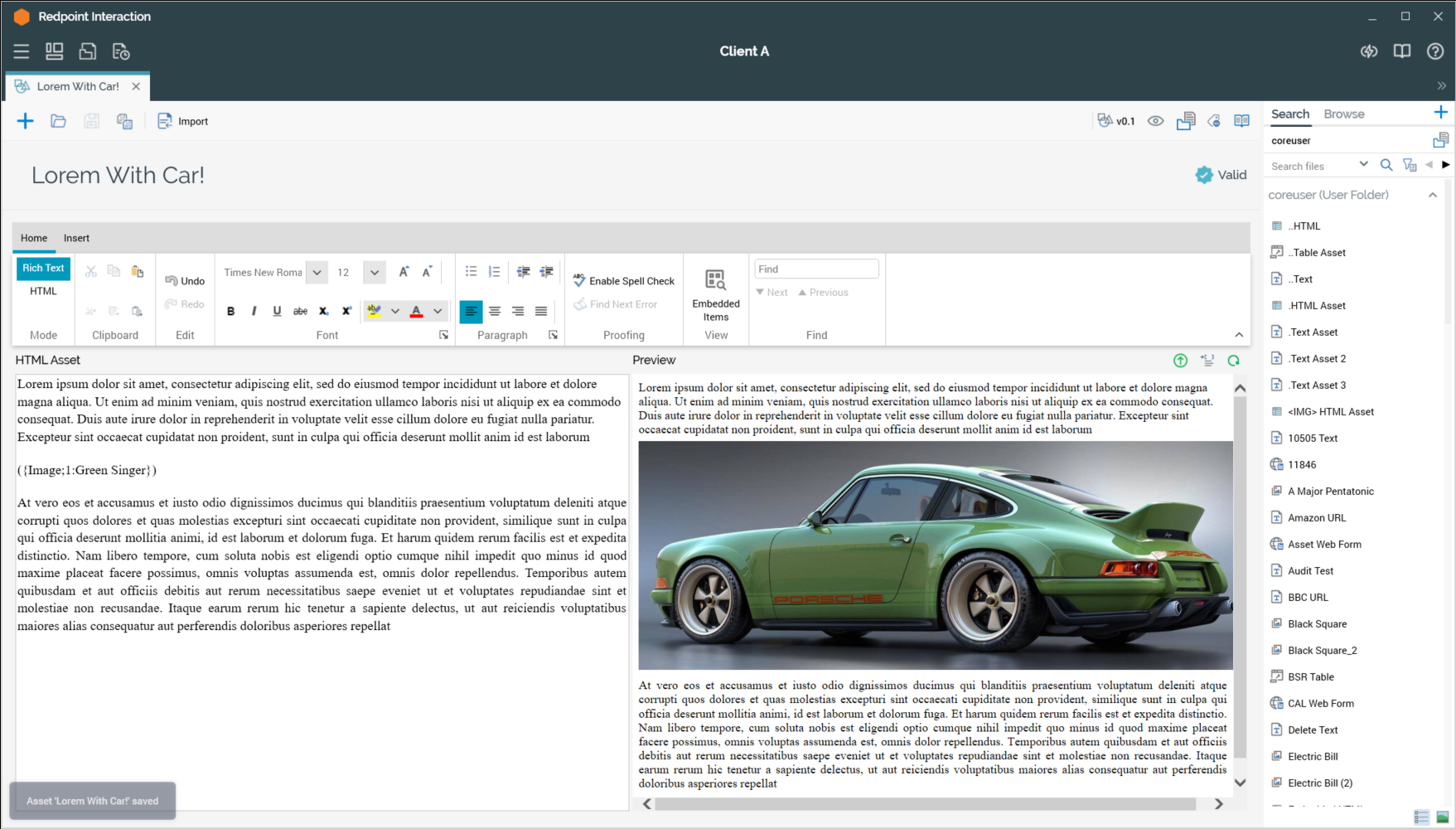1456x829 pixels.
Task: Toggle the preview eye icon
Action: coord(1155,121)
